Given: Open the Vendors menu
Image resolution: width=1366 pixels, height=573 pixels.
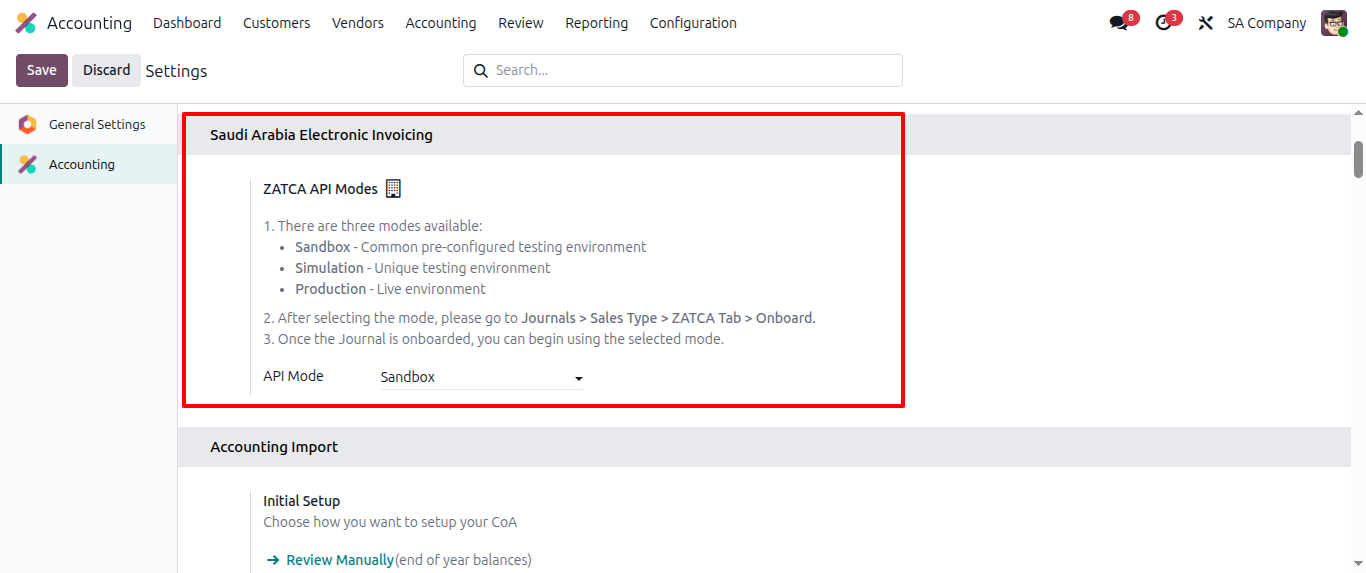Looking at the screenshot, I should pos(358,23).
